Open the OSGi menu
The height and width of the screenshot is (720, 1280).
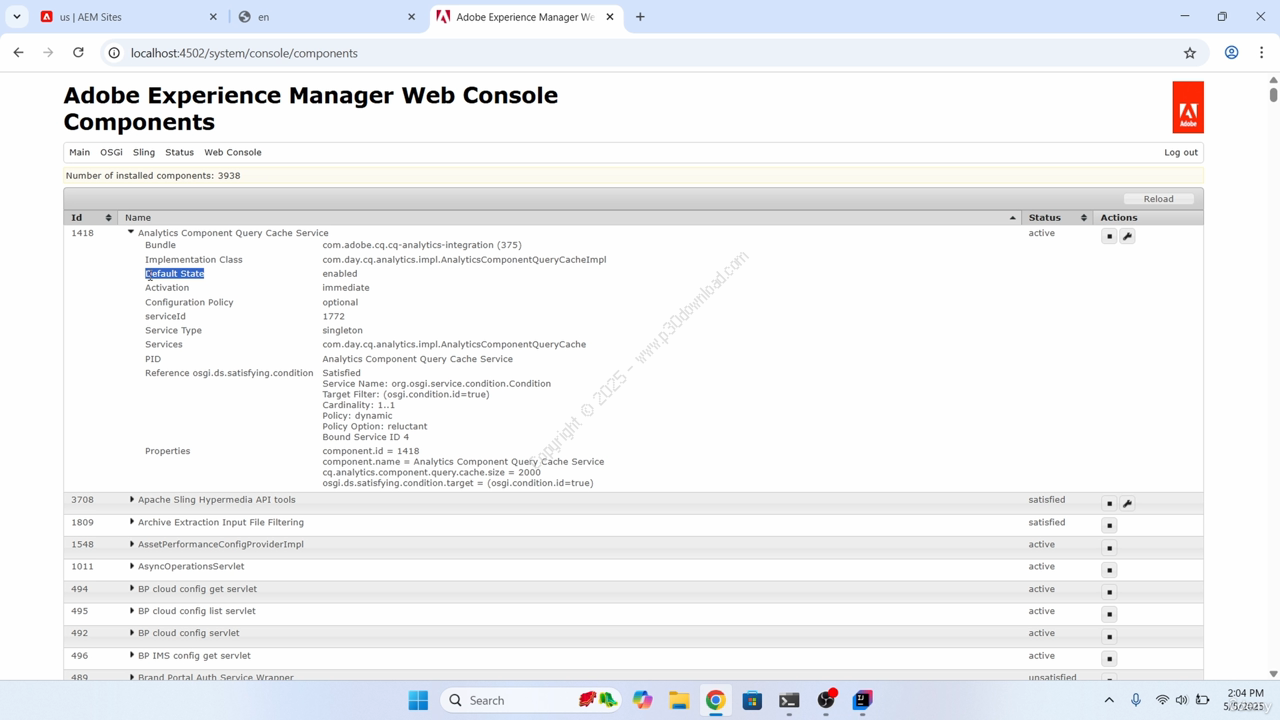point(111,152)
